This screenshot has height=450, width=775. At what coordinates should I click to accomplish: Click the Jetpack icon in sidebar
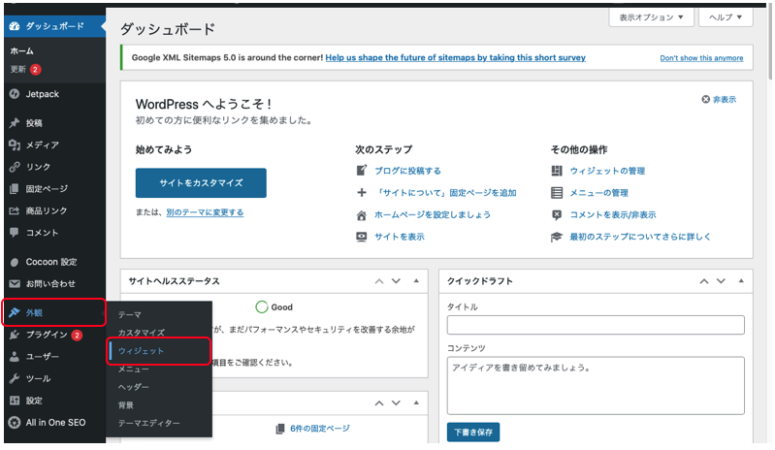pos(14,93)
